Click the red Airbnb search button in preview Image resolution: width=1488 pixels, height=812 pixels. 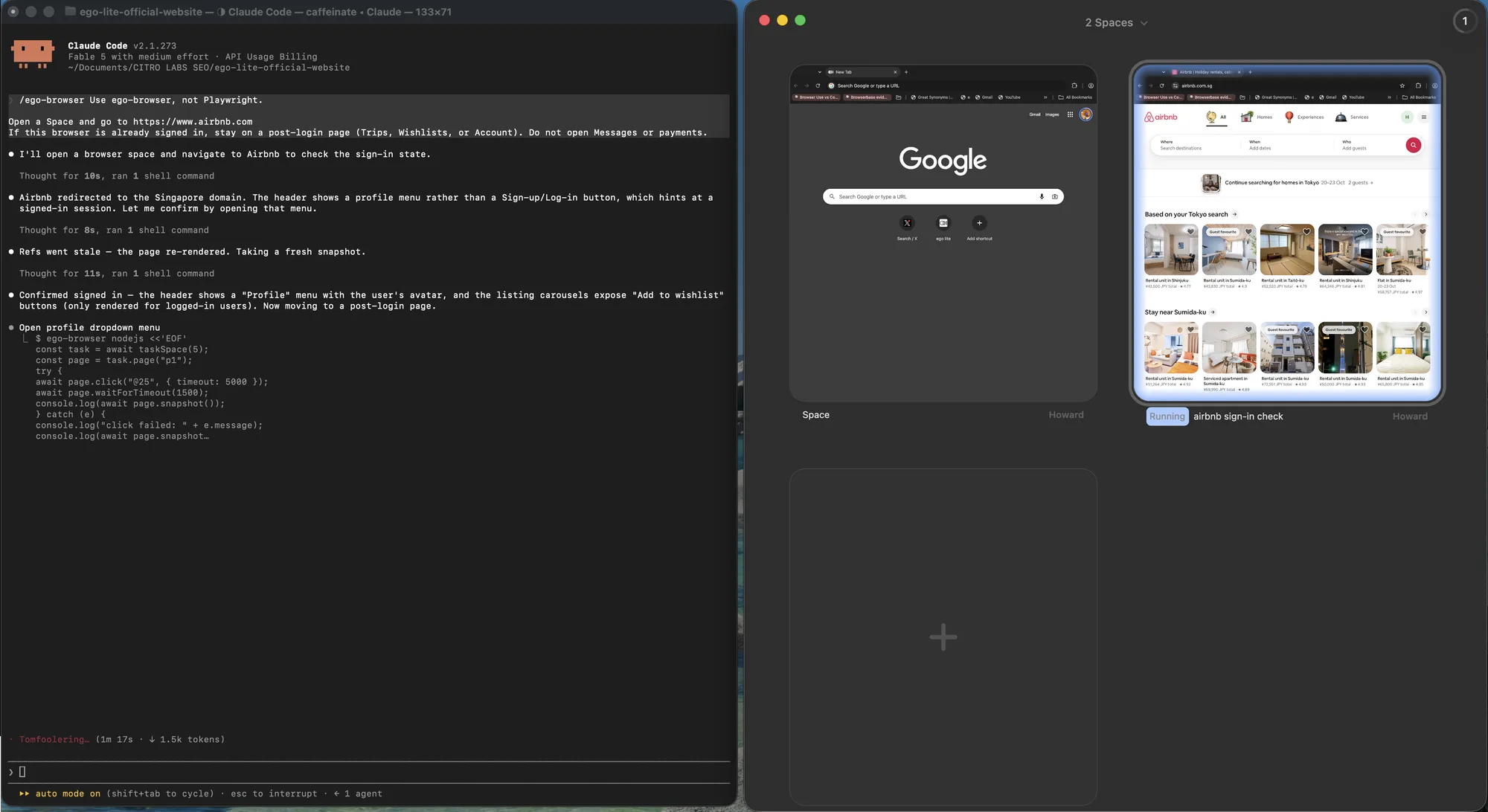point(1413,145)
